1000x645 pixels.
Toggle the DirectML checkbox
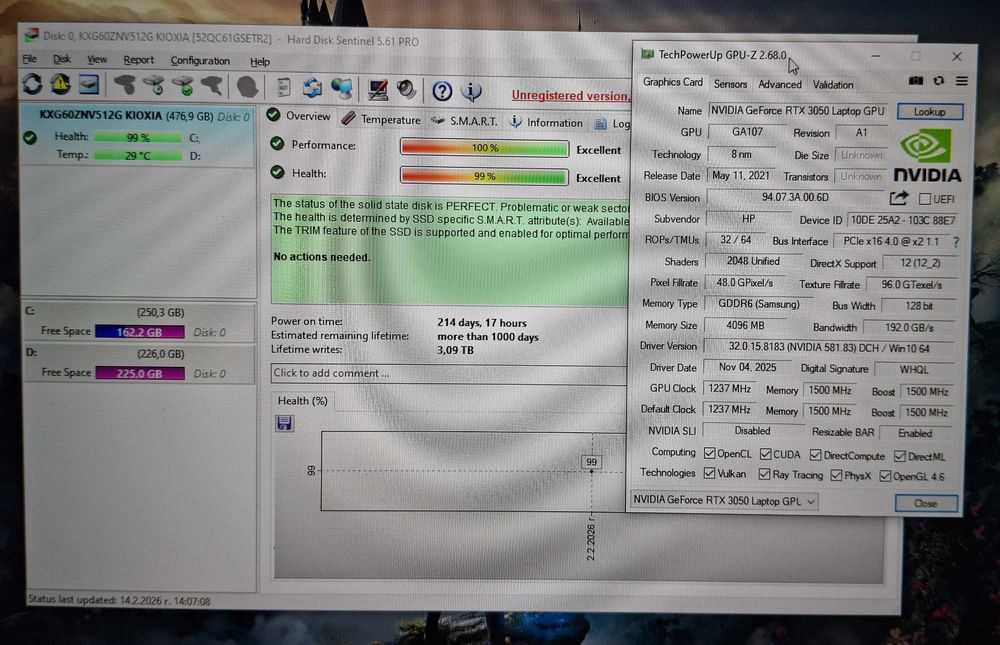point(899,456)
